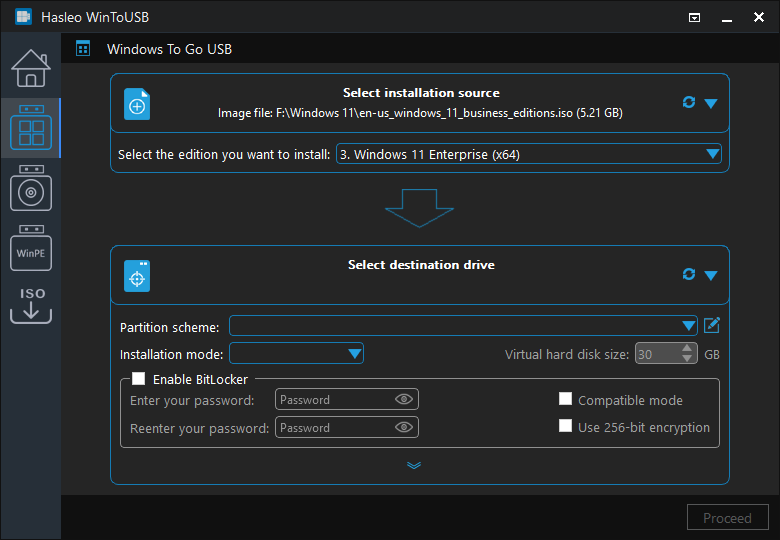The height and width of the screenshot is (540, 780).
Task: Click the Select installation source heading
Action: tap(421, 92)
